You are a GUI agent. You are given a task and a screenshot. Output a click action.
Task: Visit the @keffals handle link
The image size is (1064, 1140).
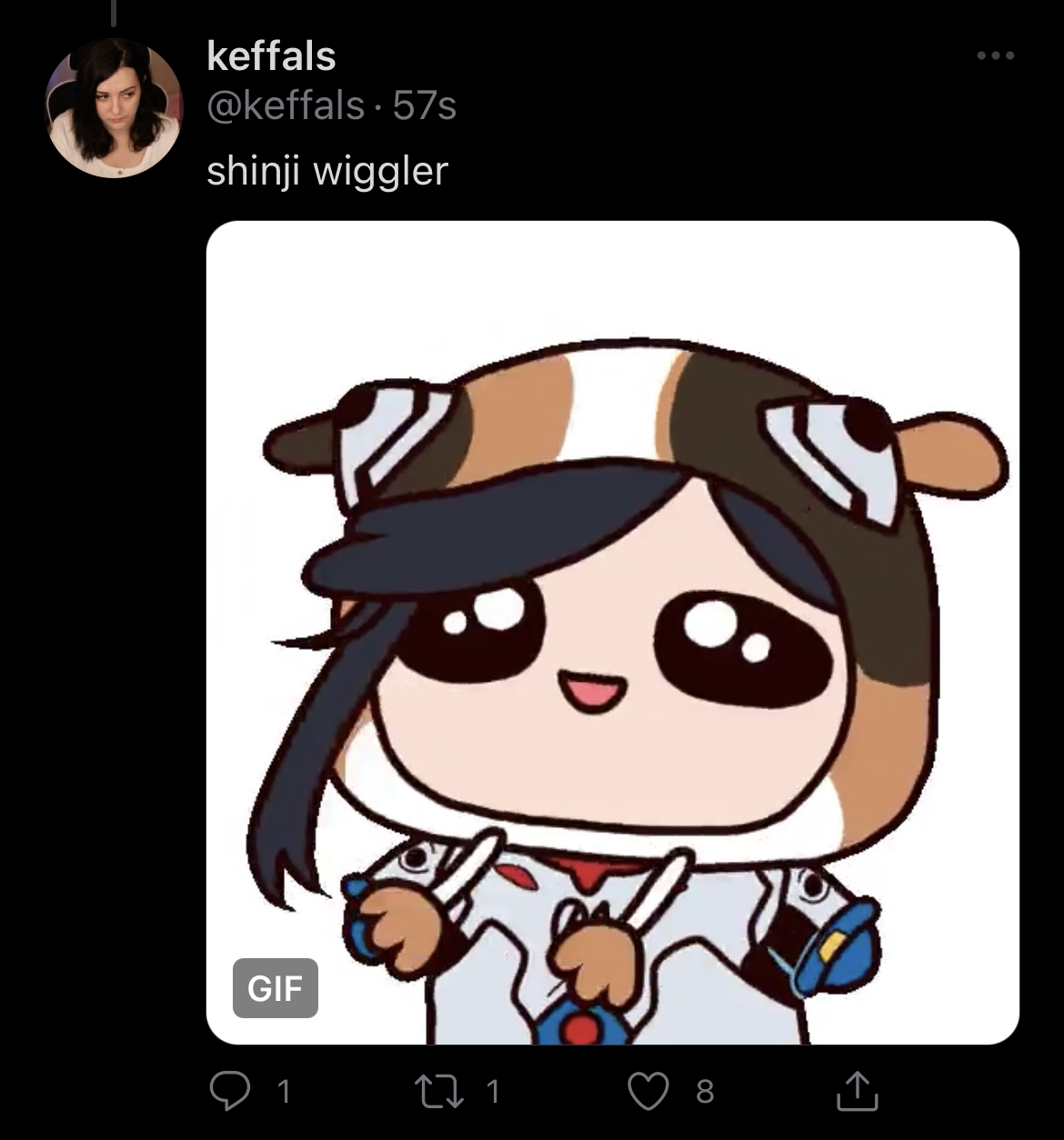[x=286, y=106]
